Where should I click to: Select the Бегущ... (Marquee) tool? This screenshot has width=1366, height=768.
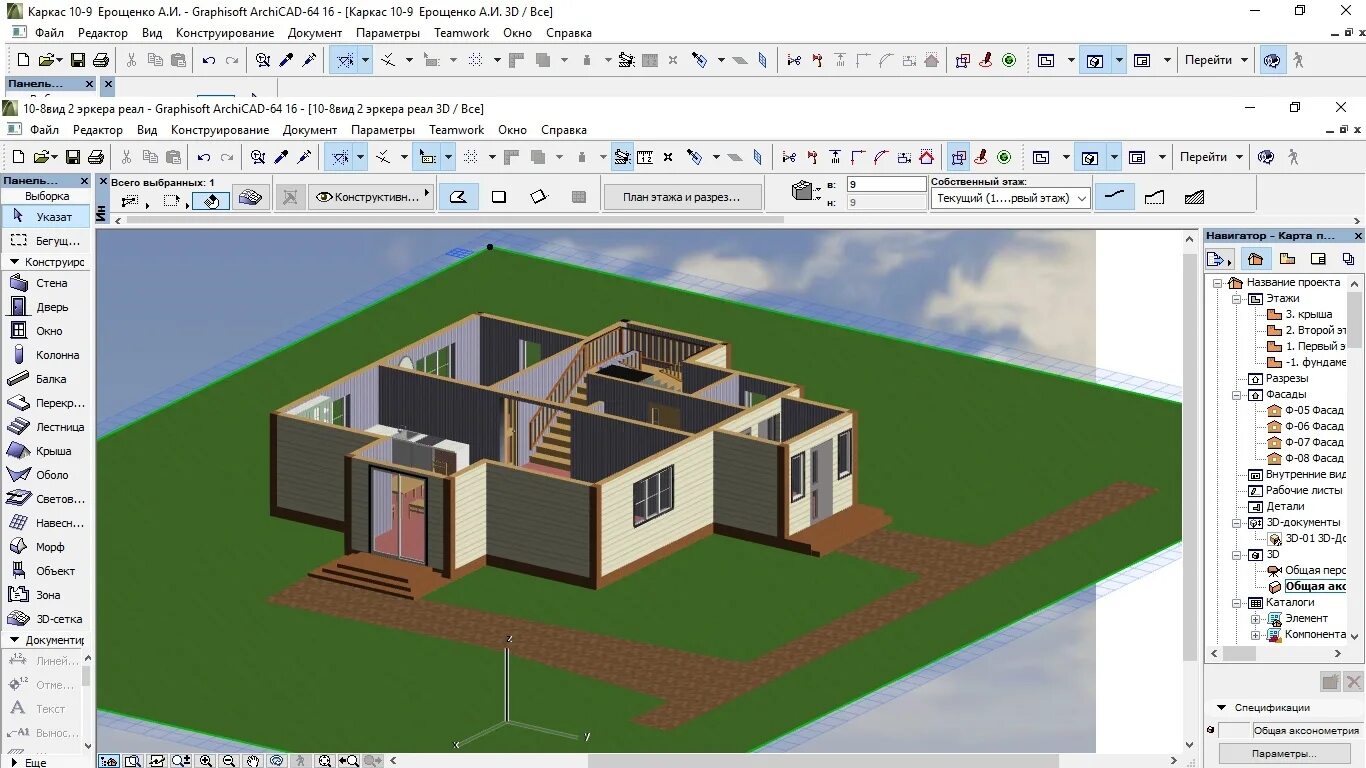[46, 241]
